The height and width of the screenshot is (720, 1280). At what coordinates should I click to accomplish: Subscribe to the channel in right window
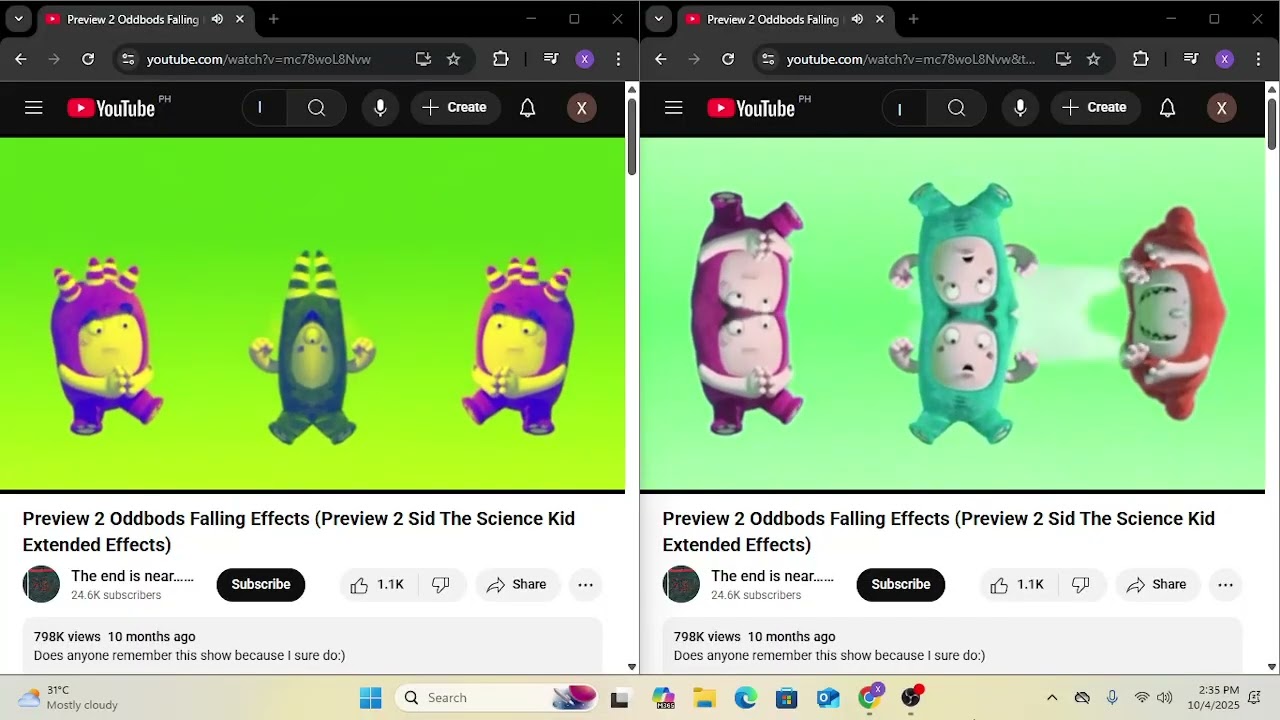[x=901, y=585]
